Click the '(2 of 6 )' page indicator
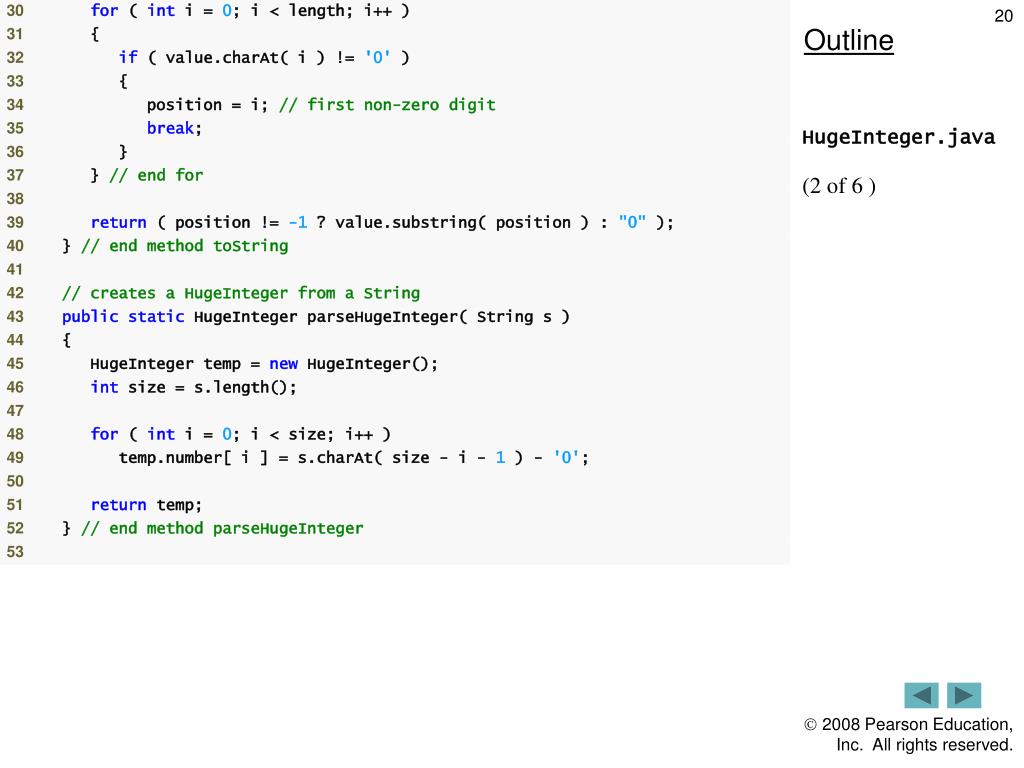Image resolution: width=1024 pixels, height=768 pixels. (x=839, y=186)
